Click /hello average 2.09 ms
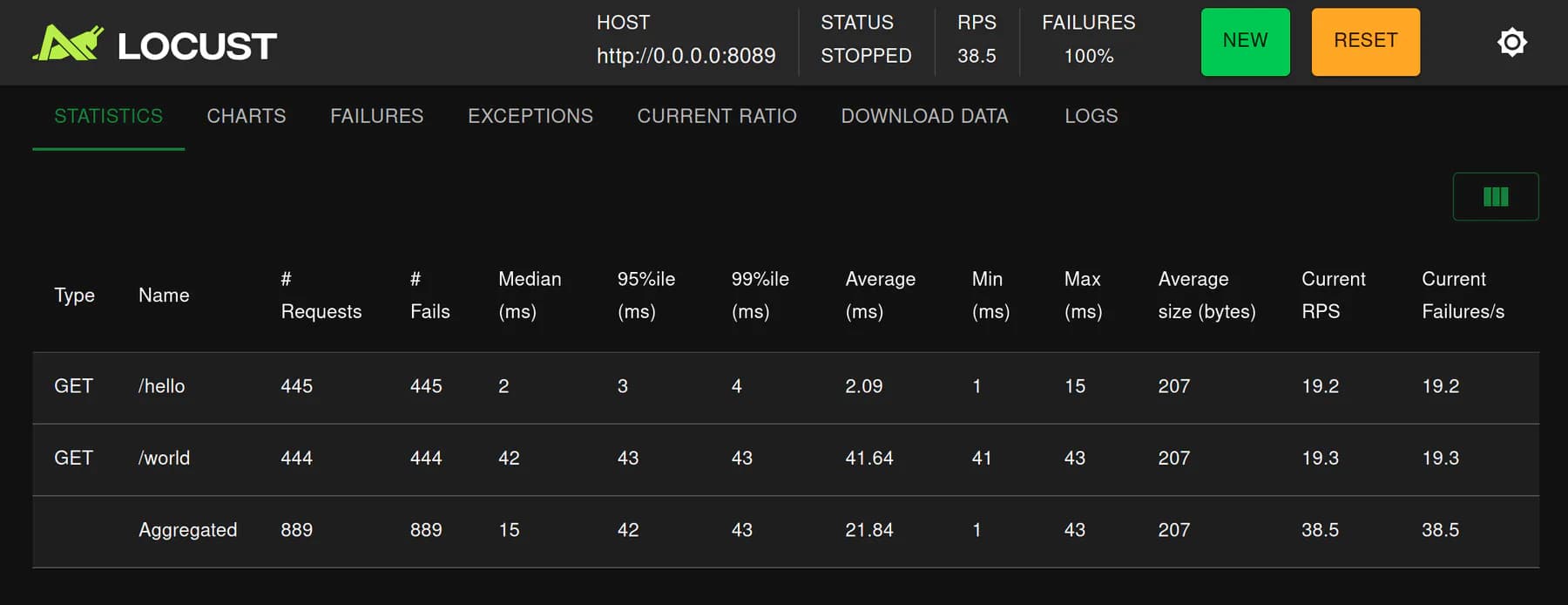This screenshot has height=605, width=1568. [x=863, y=386]
